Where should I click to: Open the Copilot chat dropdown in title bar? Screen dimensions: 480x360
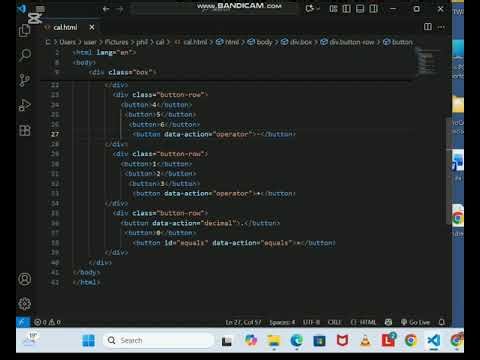(312, 9)
